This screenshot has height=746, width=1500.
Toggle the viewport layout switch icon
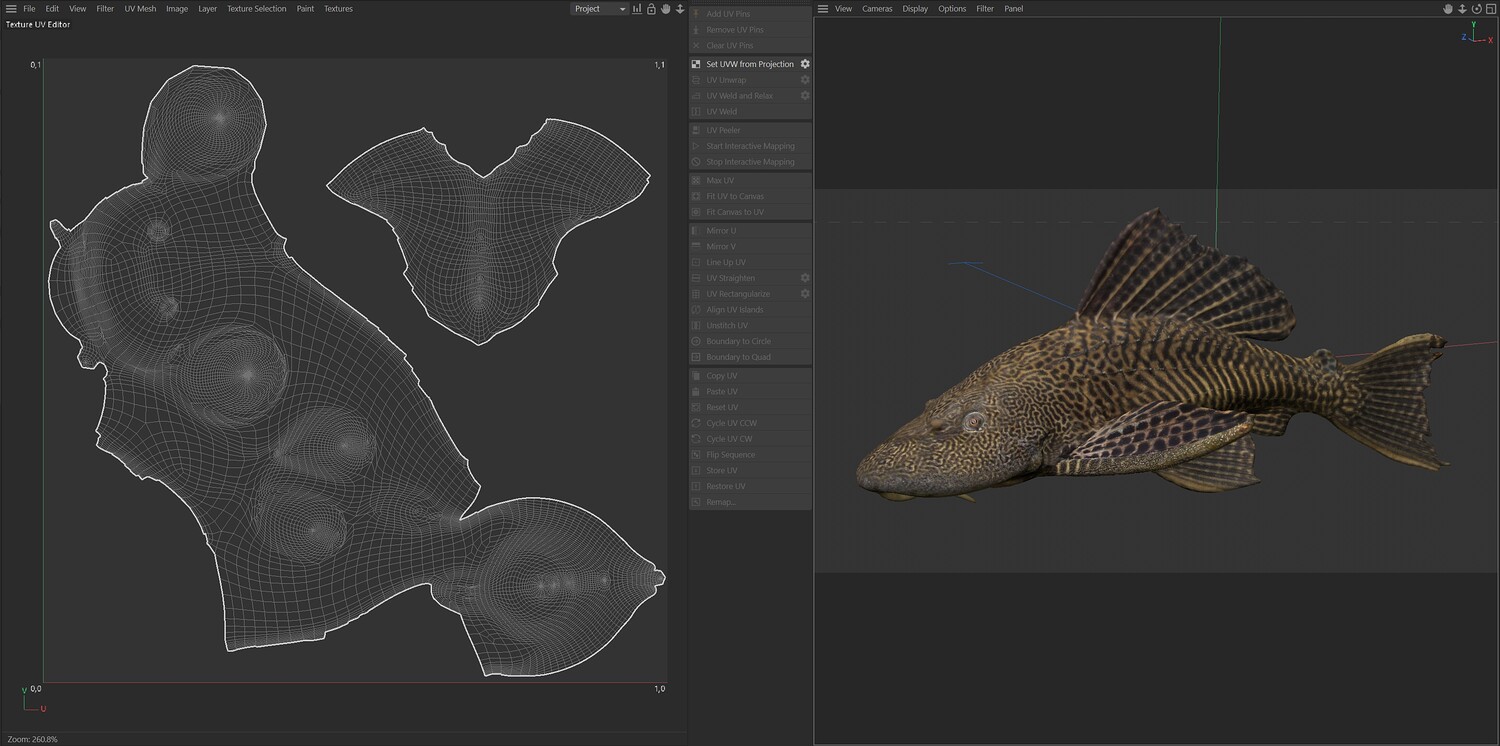1490,9
